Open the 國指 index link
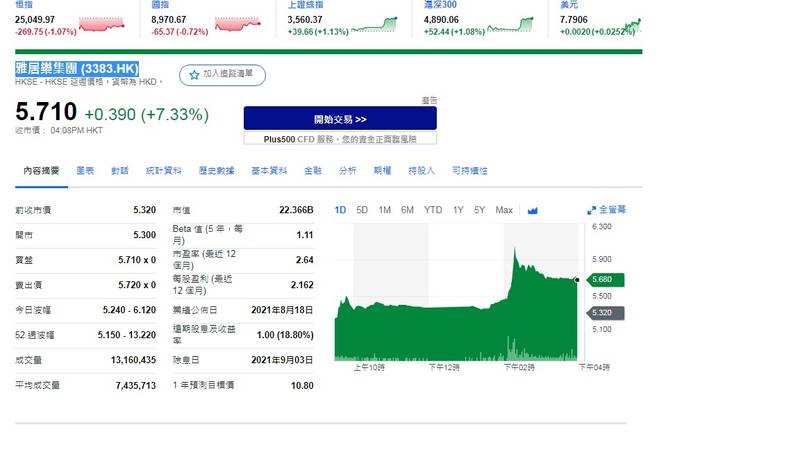 point(159,5)
